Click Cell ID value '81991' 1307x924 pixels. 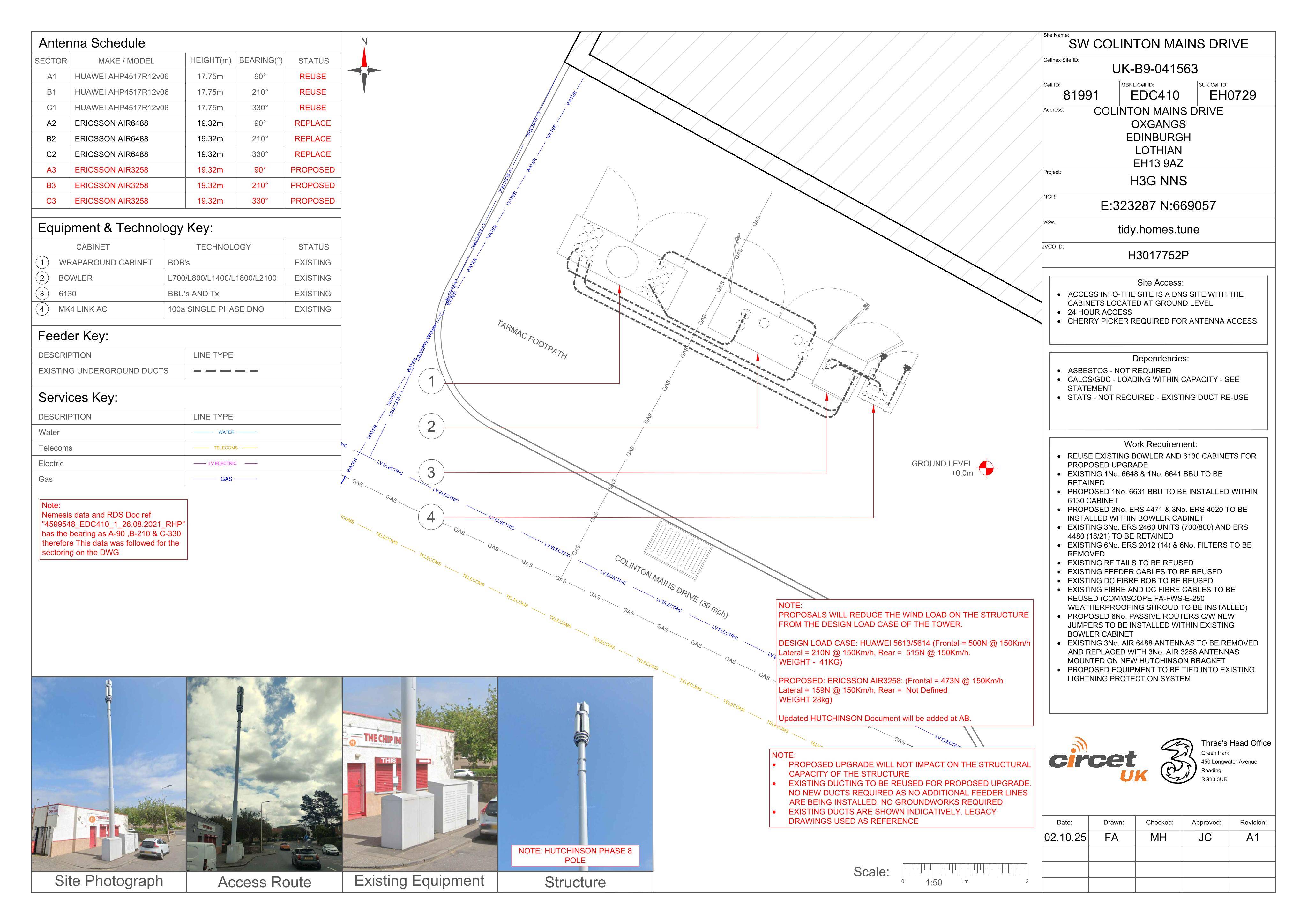1081,95
